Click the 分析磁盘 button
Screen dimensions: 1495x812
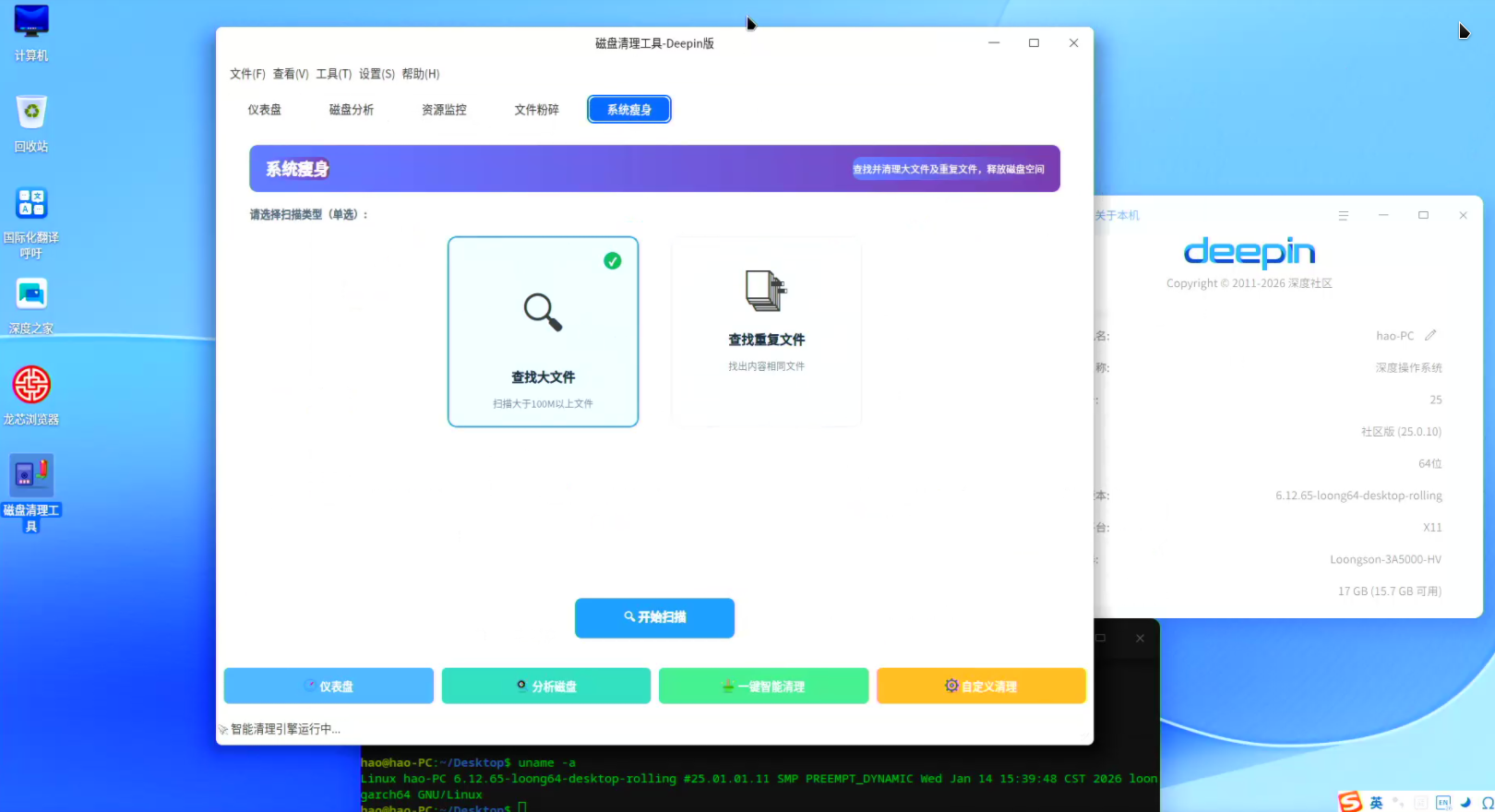[x=546, y=686]
